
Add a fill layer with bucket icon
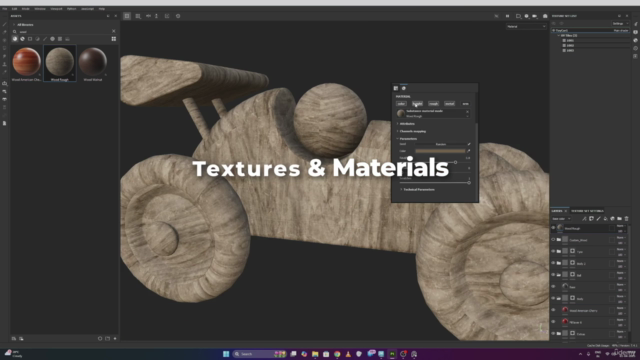coord(605,219)
